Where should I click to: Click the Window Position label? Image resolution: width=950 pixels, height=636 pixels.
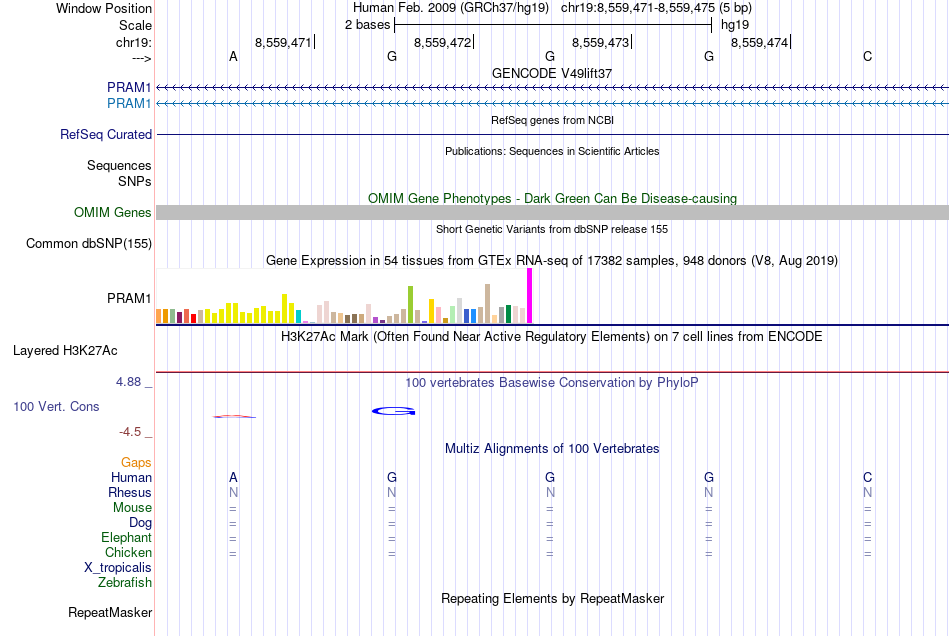click(104, 8)
